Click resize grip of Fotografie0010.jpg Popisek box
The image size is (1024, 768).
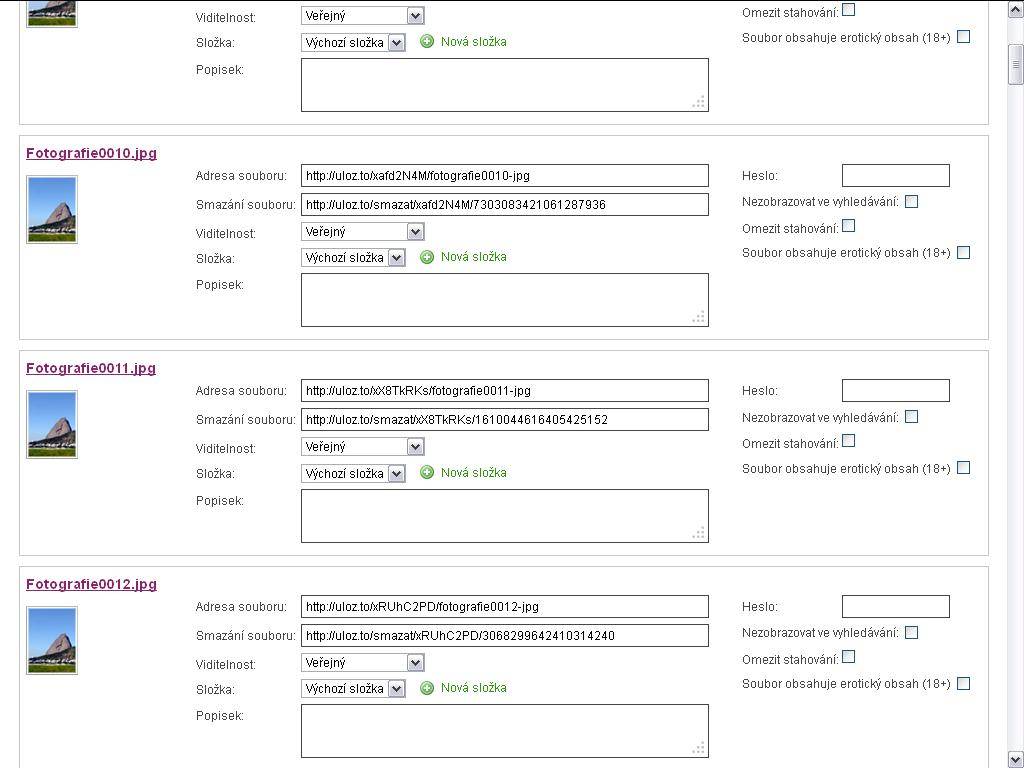click(x=699, y=317)
